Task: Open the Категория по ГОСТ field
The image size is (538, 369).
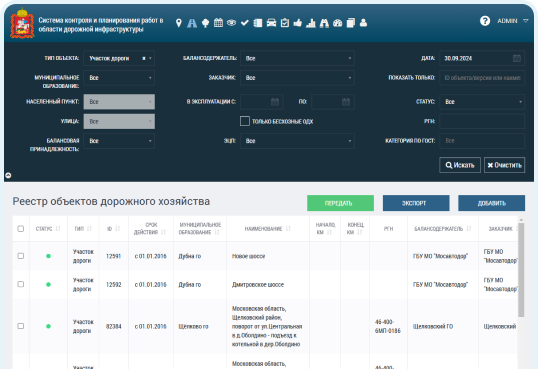Action: (x=482, y=141)
